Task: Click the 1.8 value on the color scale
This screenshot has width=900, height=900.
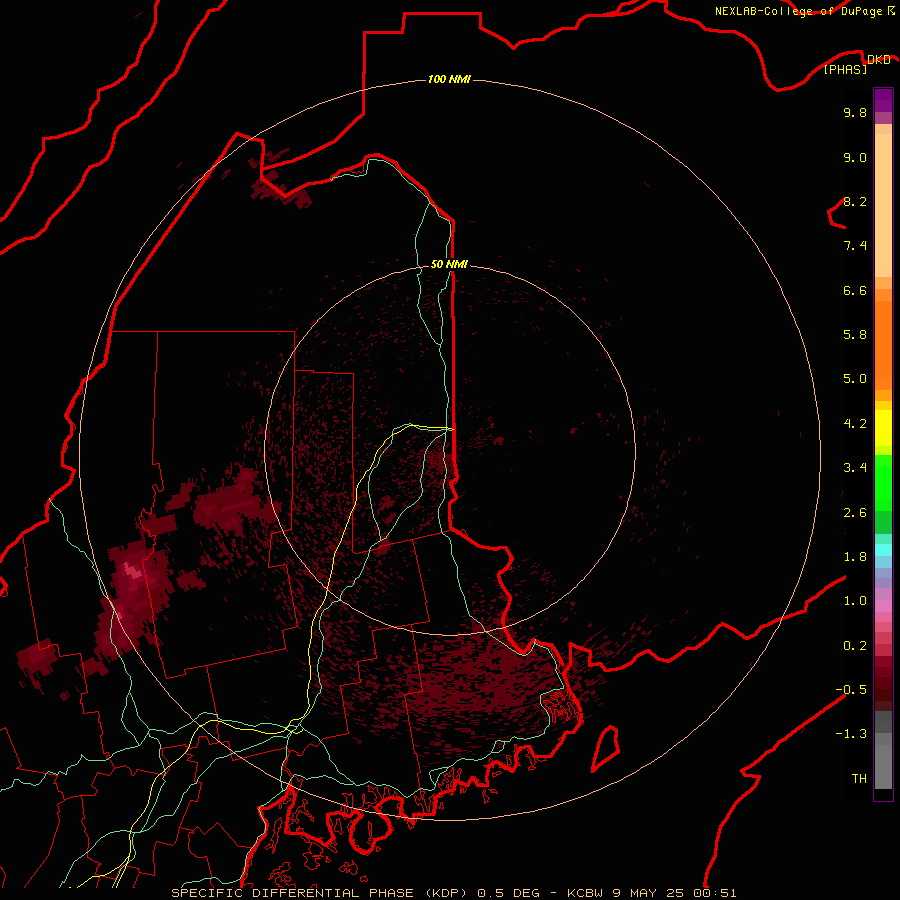Action: 855,557
